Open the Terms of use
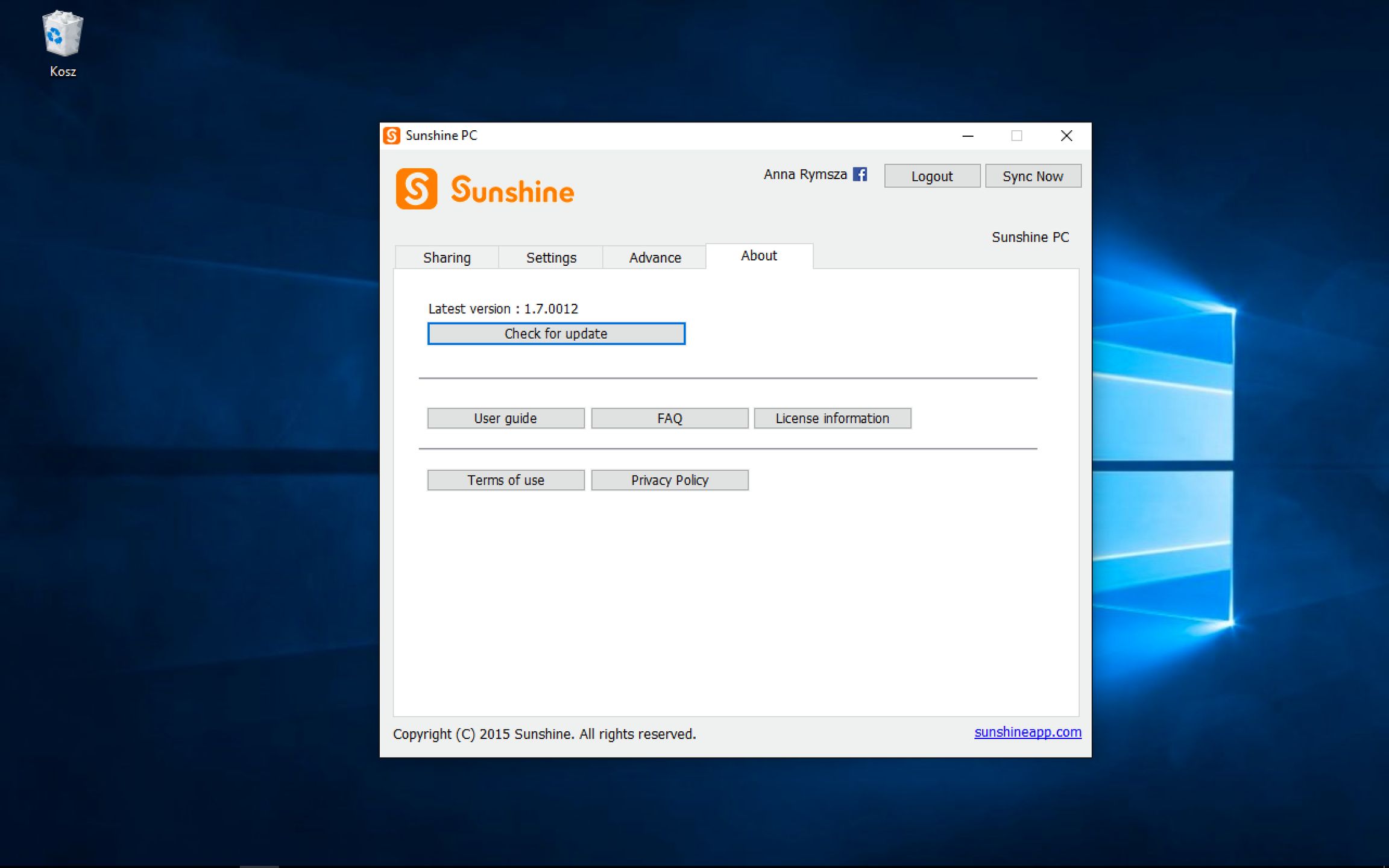This screenshot has height=868, width=1389. (x=505, y=480)
